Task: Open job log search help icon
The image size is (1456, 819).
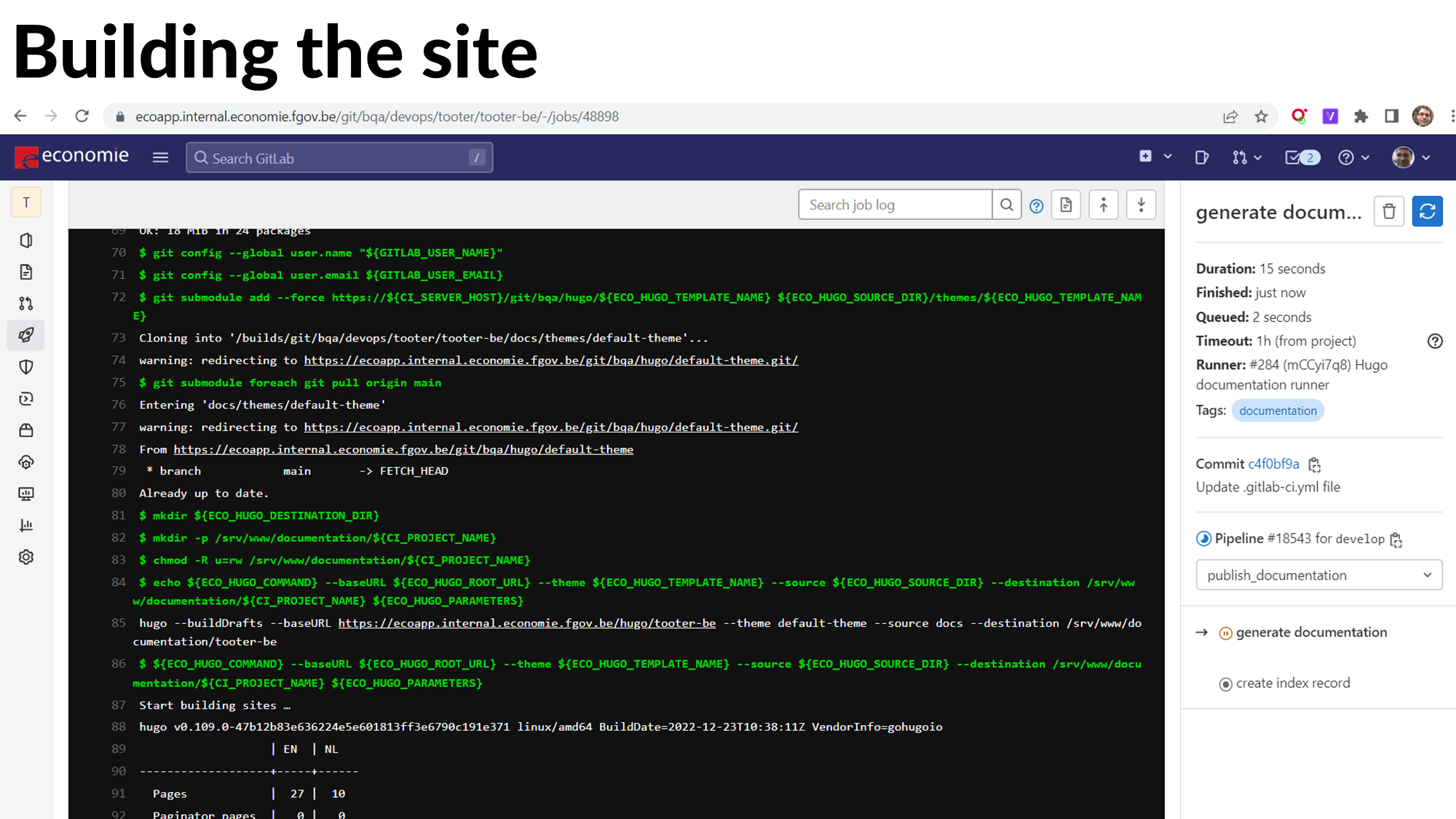Action: tap(1037, 206)
